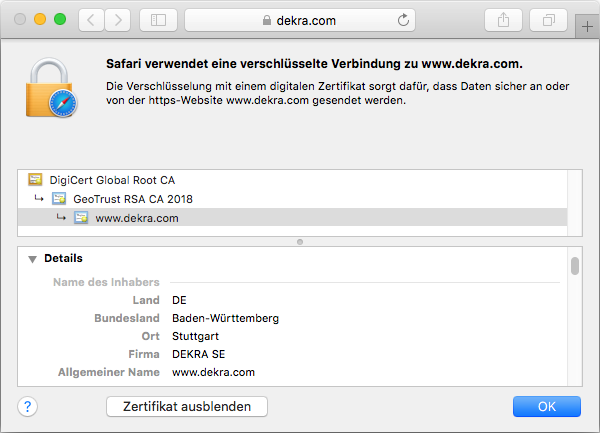Show all tabs overview icon
This screenshot has width=600, height=433.
click(548, 20)
